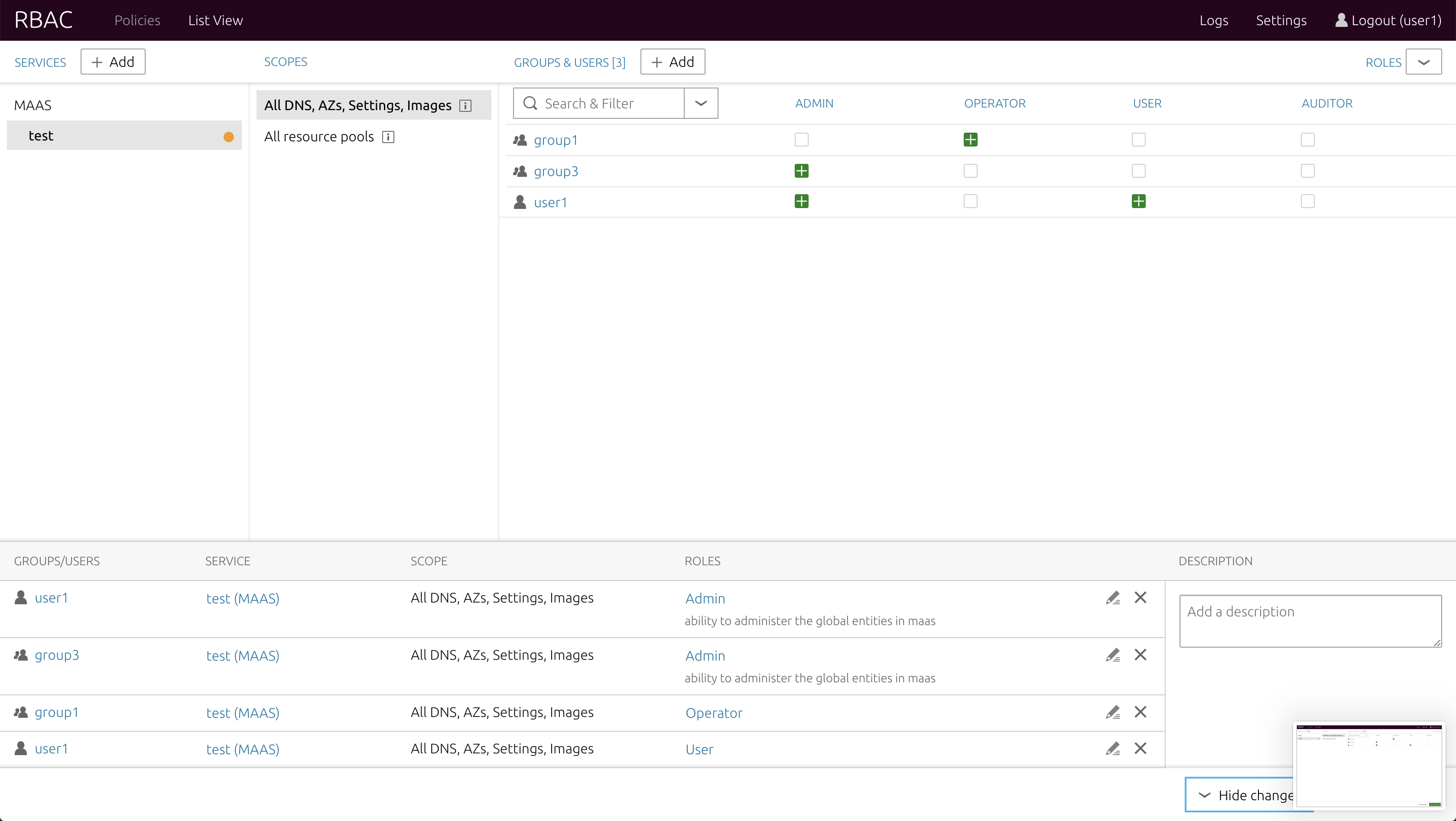Switch to List View tab
Image resolution: width=1456 pixels, height=821 pixels.
point(215,20)
